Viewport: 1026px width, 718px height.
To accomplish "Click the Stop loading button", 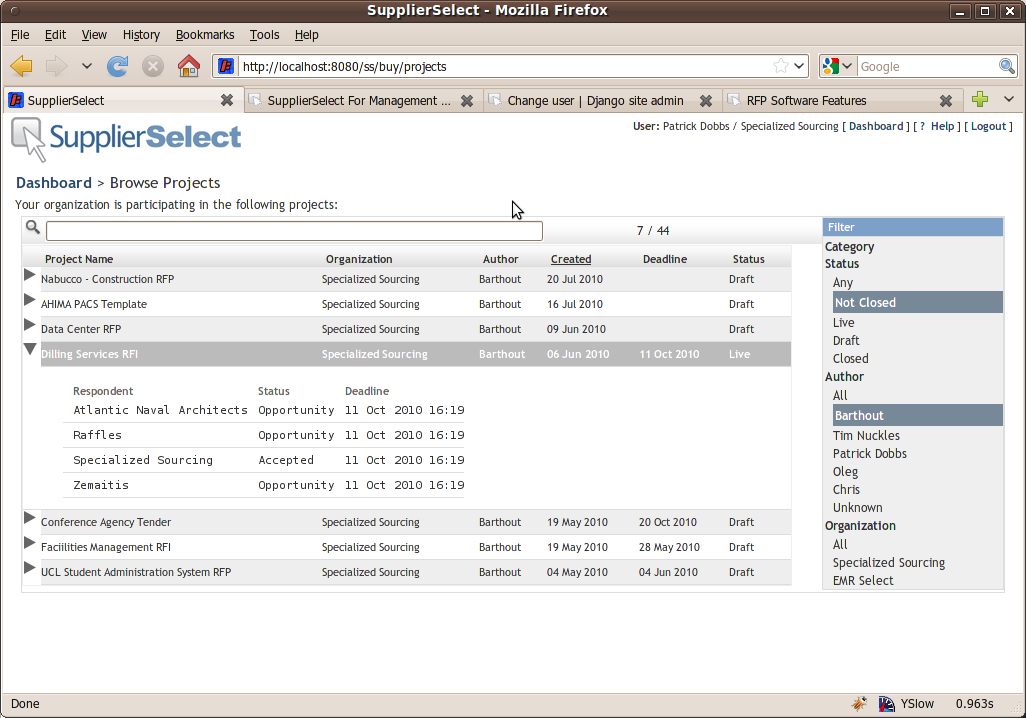I will [x=152, y=66].
